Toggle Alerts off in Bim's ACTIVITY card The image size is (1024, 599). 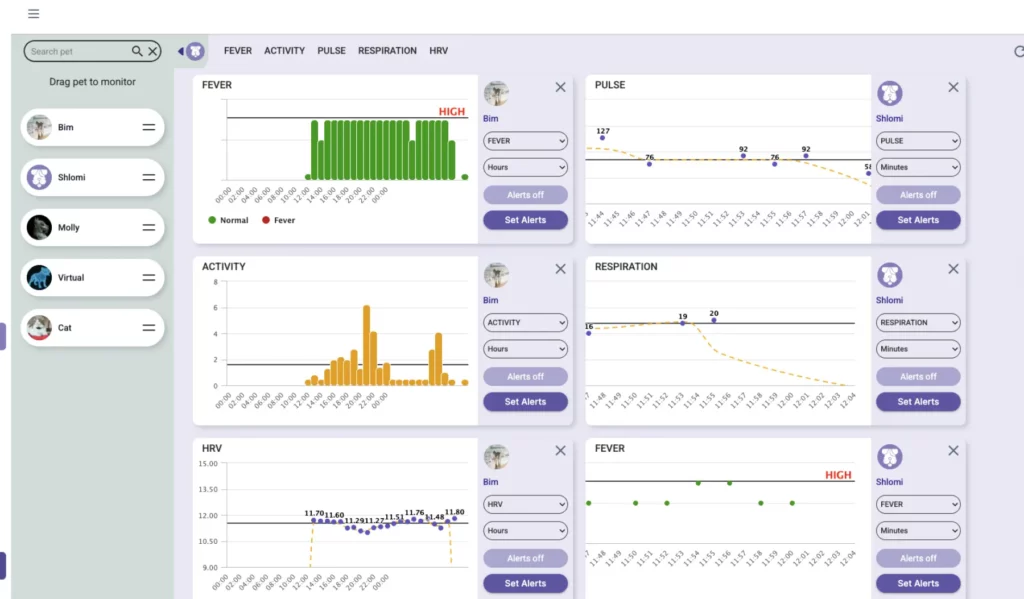(x=525, y=377)
